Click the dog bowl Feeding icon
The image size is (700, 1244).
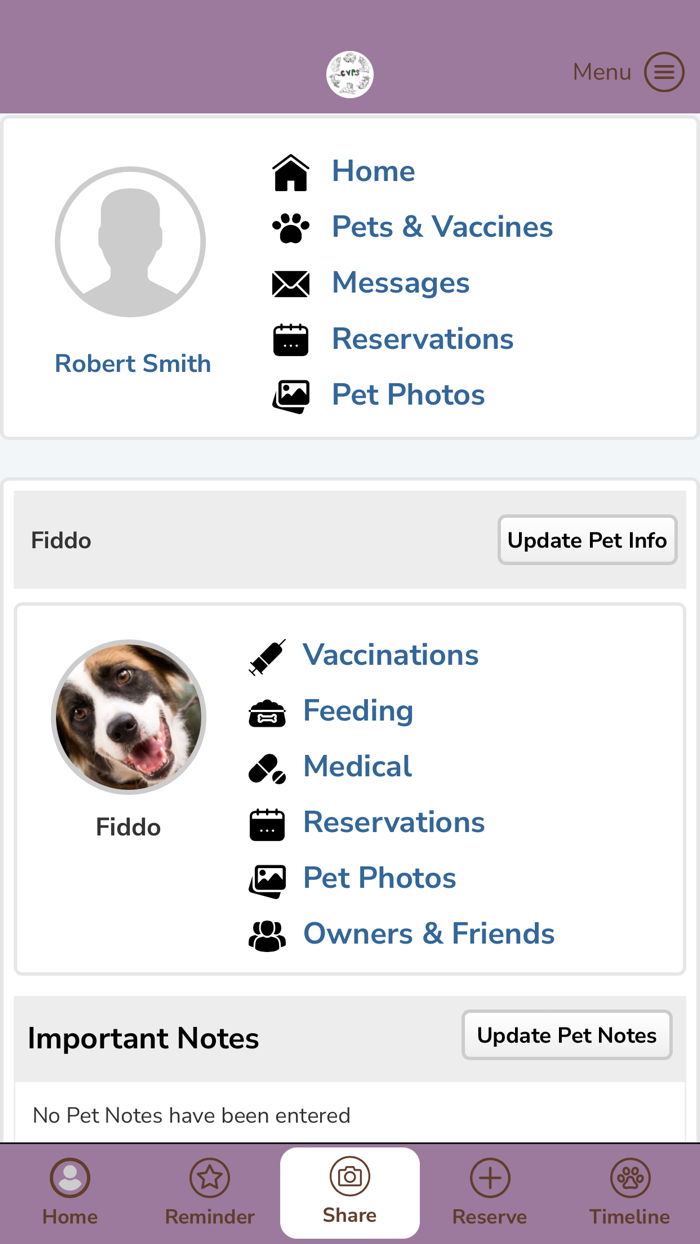pos(266,712)
